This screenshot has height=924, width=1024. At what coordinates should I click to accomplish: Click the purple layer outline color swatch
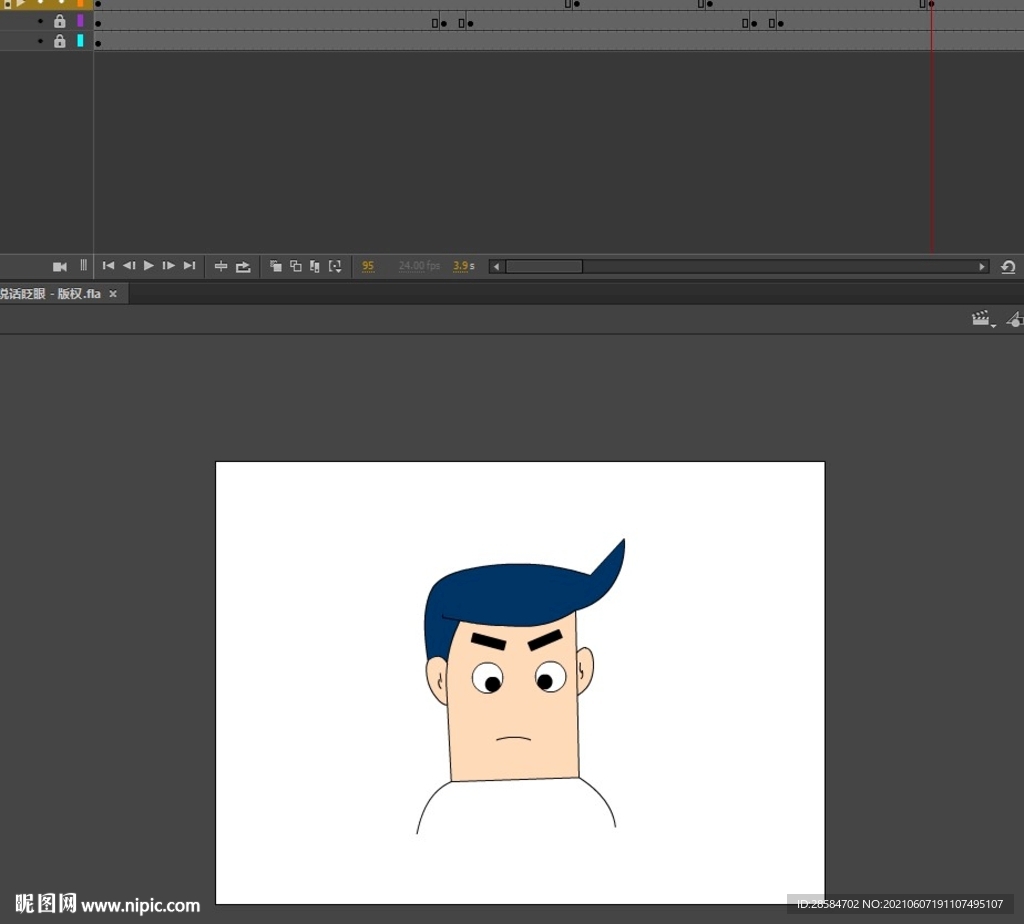[80, 22]
